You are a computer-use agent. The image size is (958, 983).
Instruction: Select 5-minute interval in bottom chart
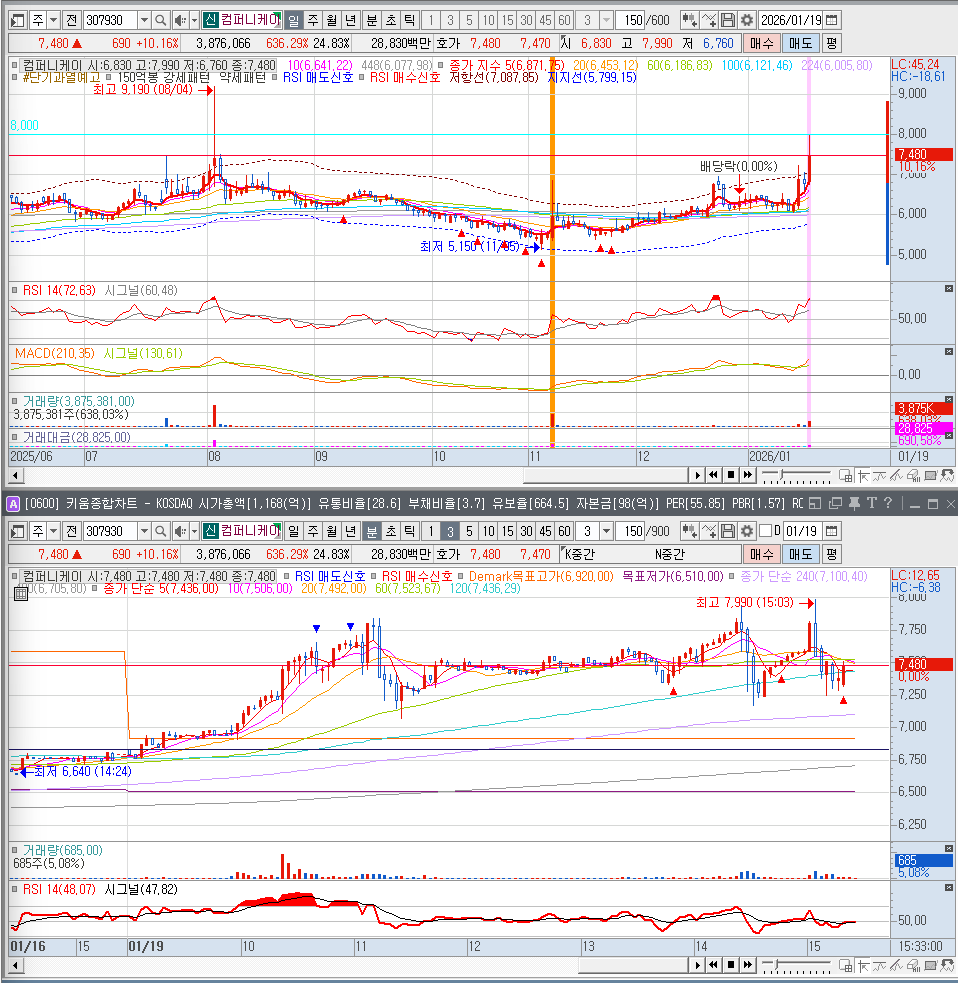click(x=469, y=531)
